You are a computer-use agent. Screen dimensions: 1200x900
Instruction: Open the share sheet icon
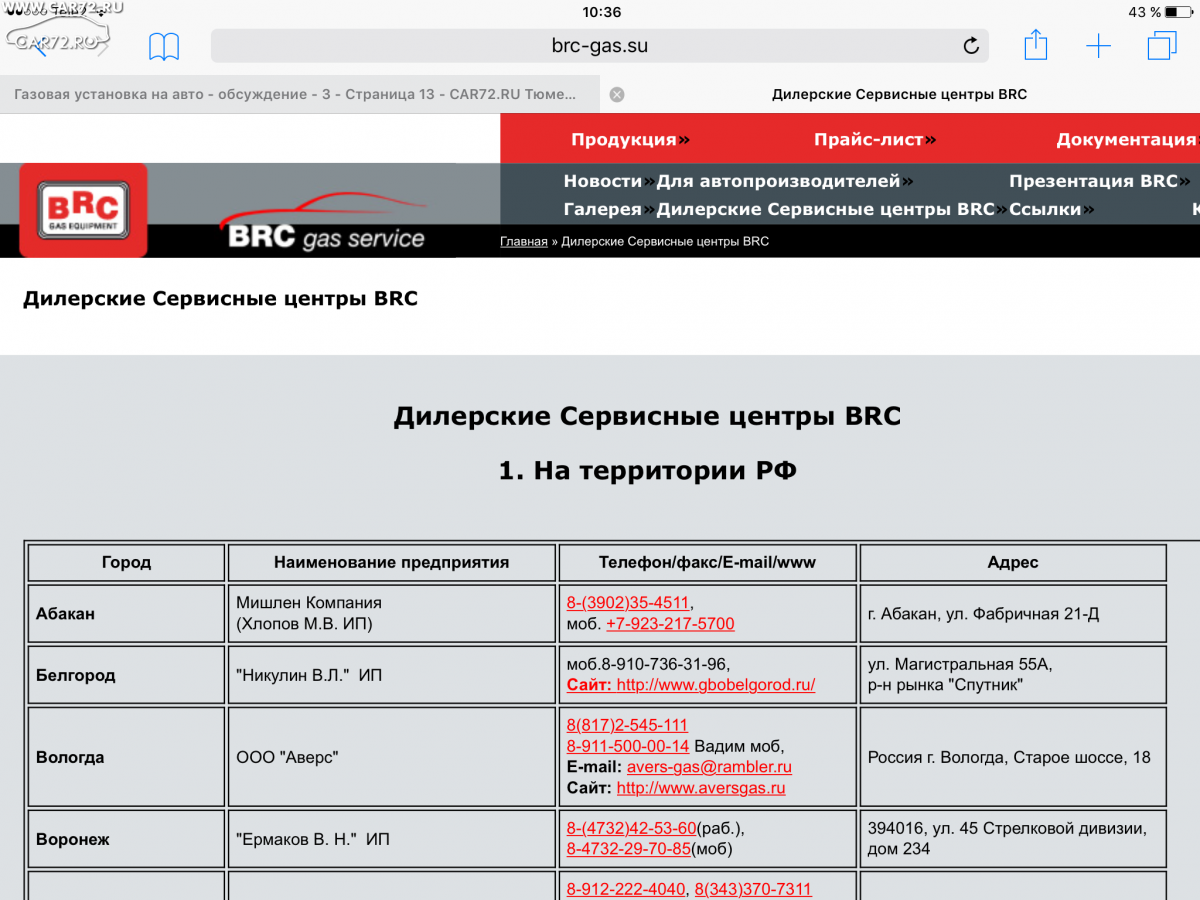pos(1036,45)
